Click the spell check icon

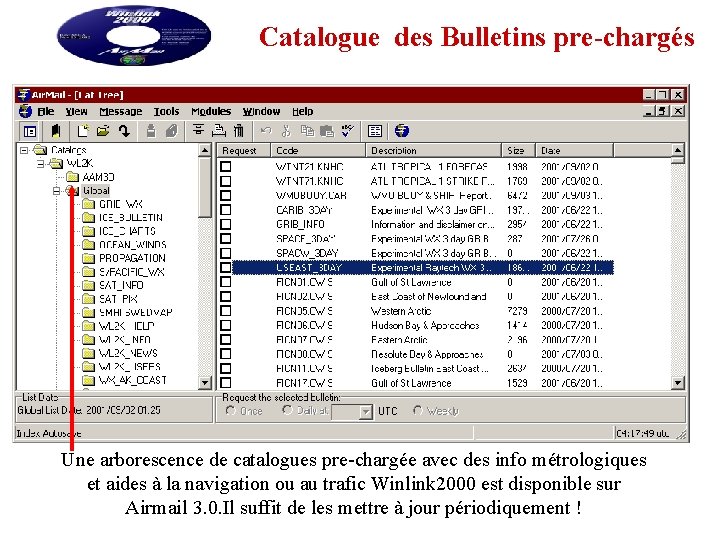348,131
